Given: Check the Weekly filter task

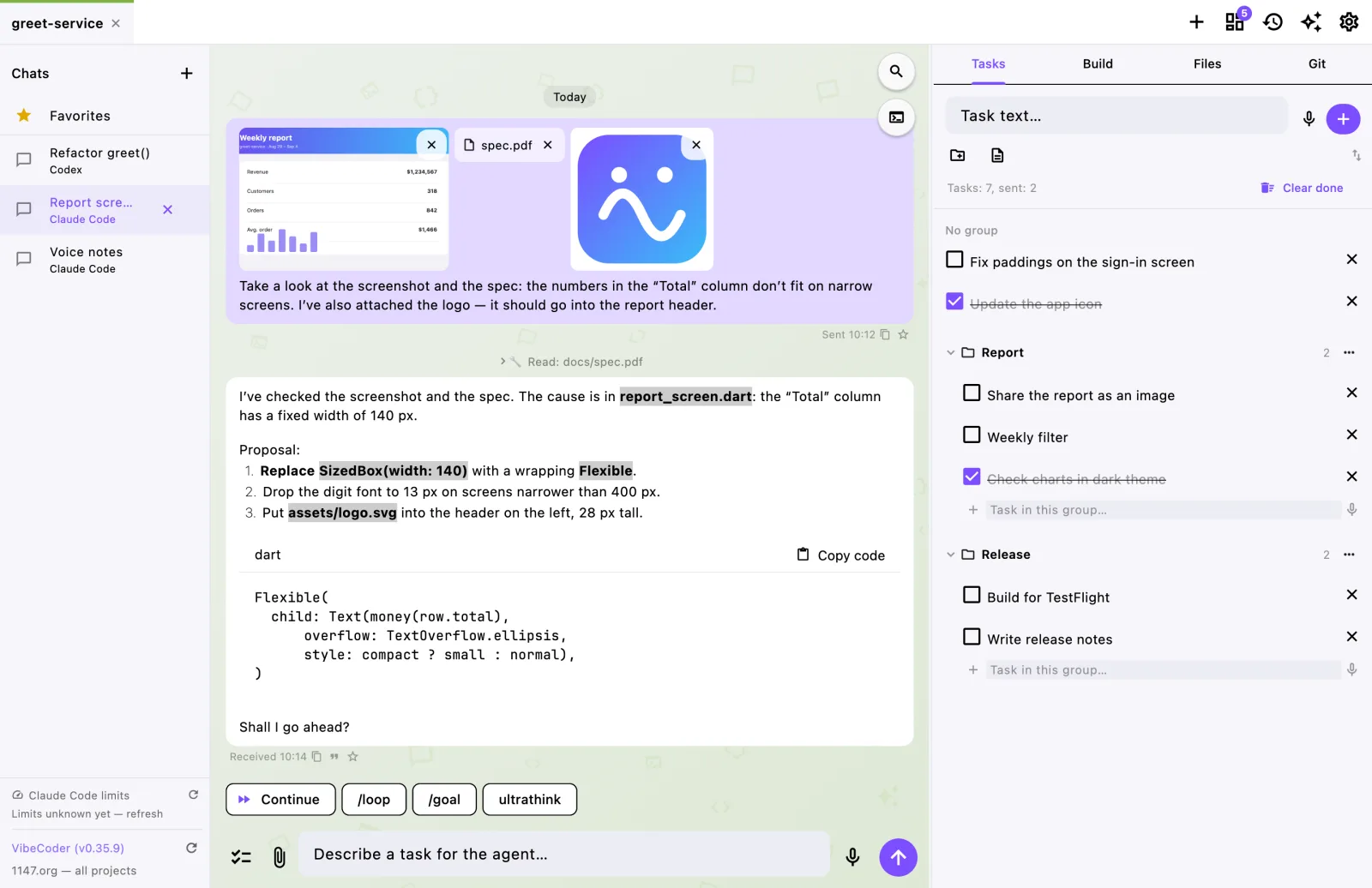Looking at the screenshot, I should tap(972, 435).
